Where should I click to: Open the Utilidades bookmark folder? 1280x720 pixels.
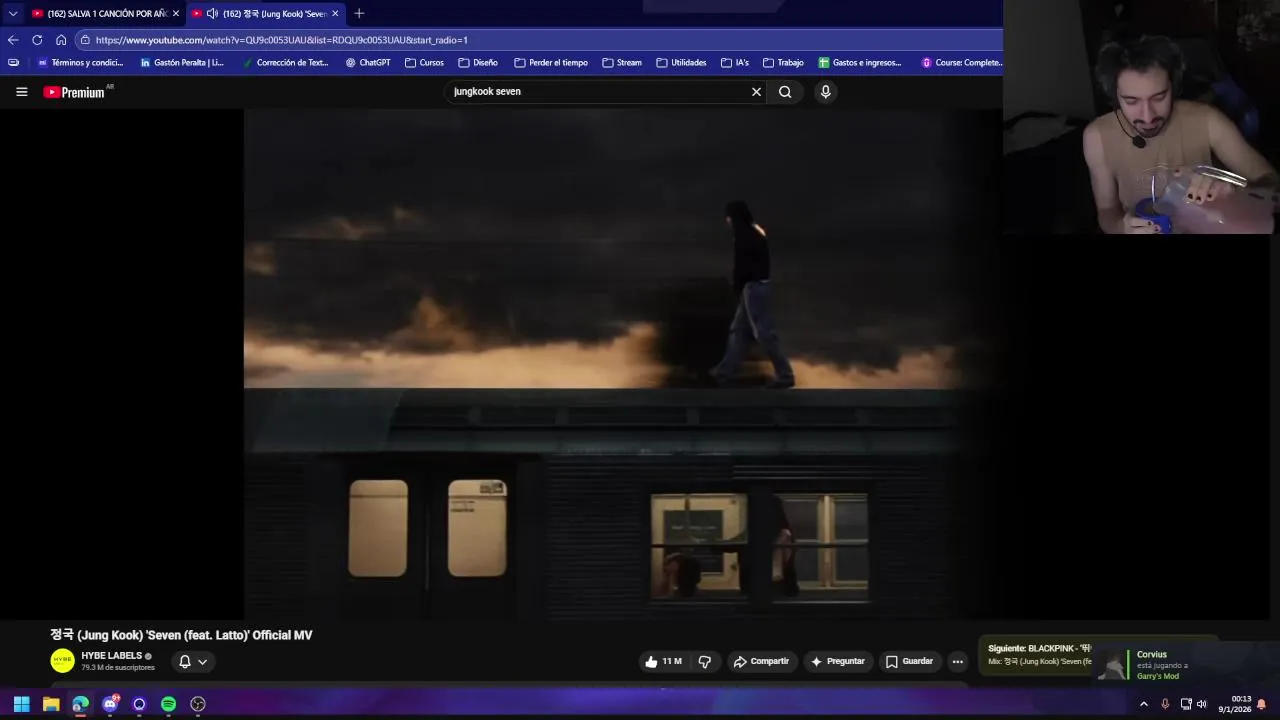pyautogui.click(x=681, y=62)
